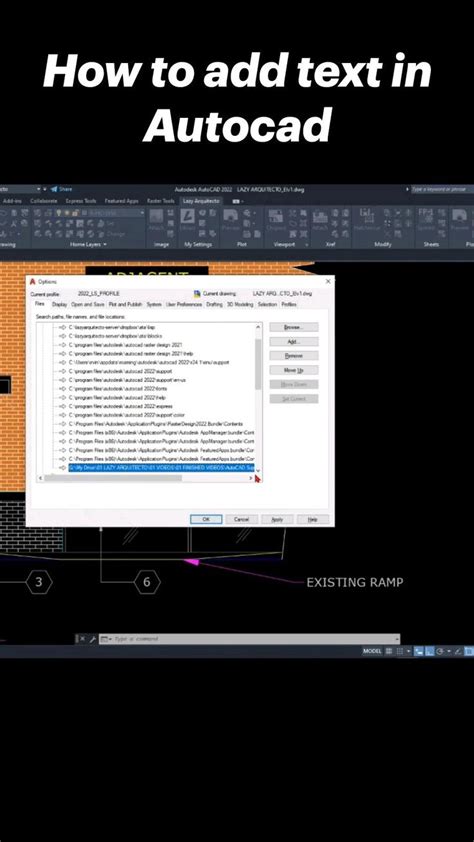Switch to Plot and Publish tab in Options

coord(125,304)
